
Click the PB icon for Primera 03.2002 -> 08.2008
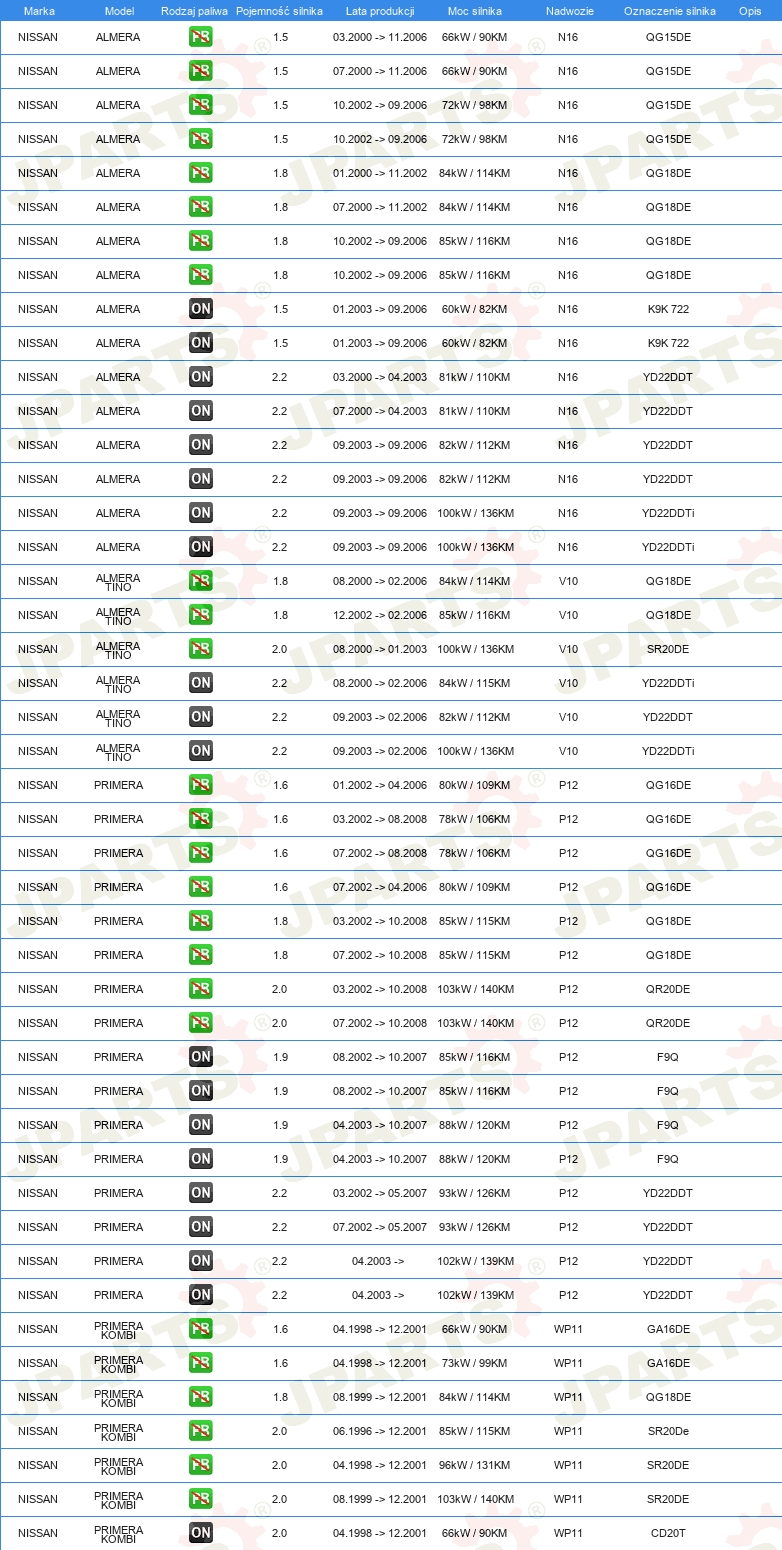click(x=201, y=819)
